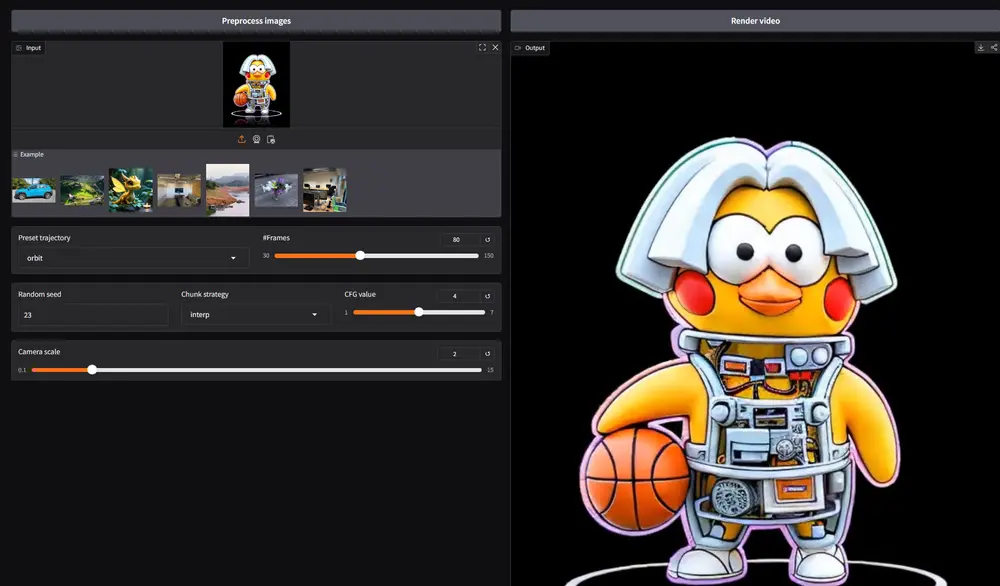The image size is (1000, 586).
Task: Expand input image to fullscreen
Action: tap(482, 47)
